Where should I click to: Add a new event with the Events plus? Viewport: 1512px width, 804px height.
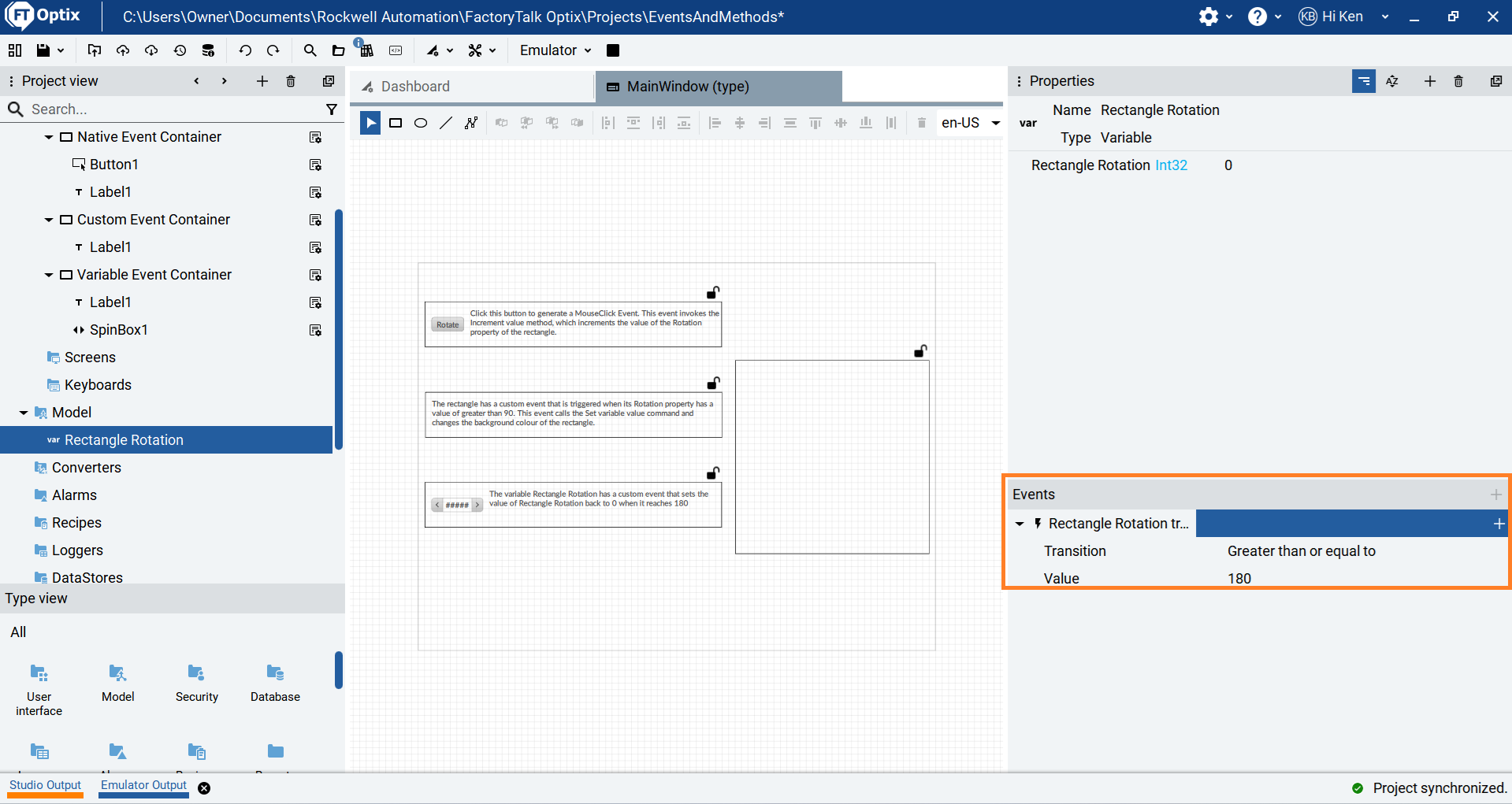point(1495,495)
